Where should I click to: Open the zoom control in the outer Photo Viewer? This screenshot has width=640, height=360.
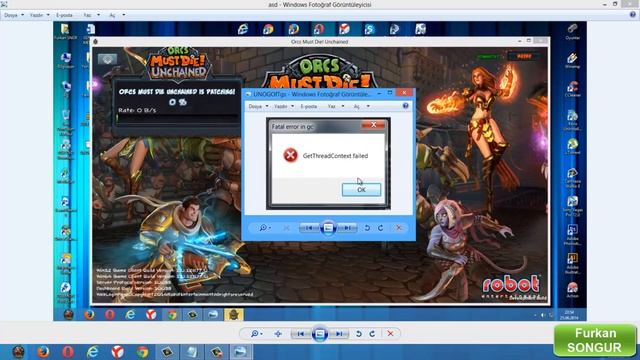[256, 334]
